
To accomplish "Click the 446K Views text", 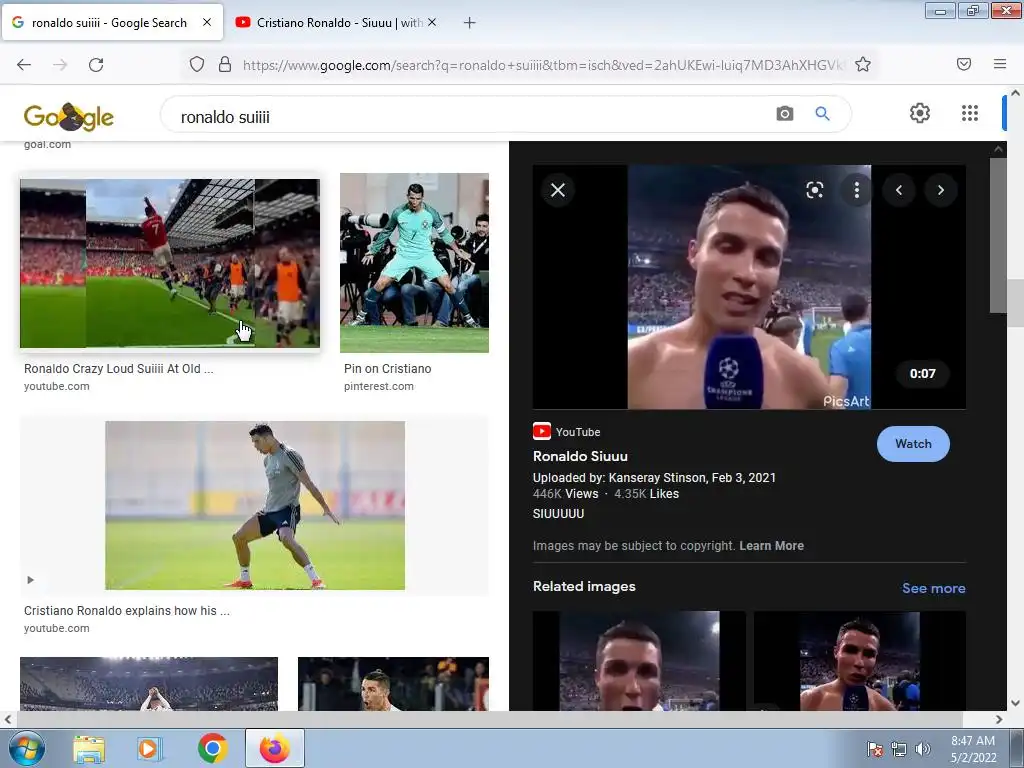I will [566, 494].
